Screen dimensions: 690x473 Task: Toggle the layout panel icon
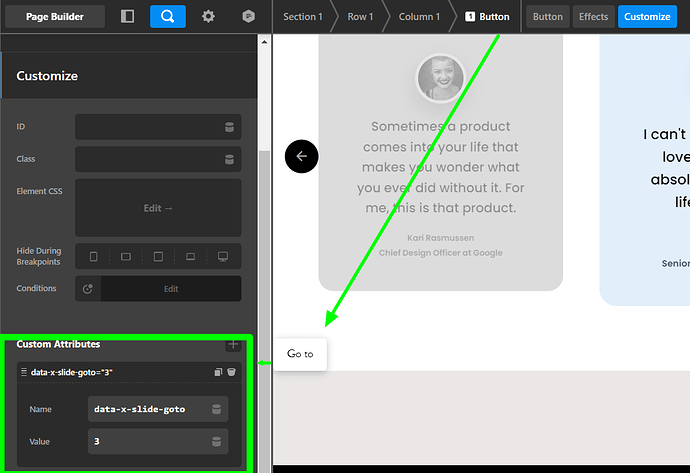click(128, 17)
